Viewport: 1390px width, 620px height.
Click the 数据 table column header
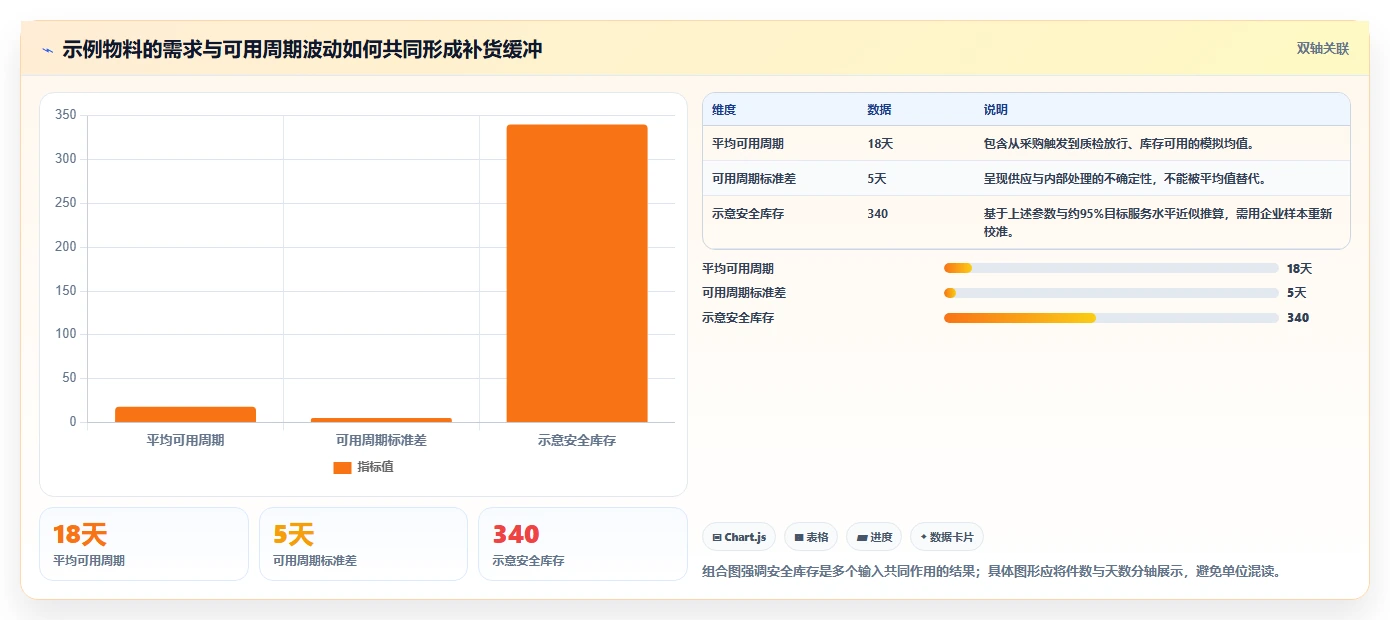880,110
